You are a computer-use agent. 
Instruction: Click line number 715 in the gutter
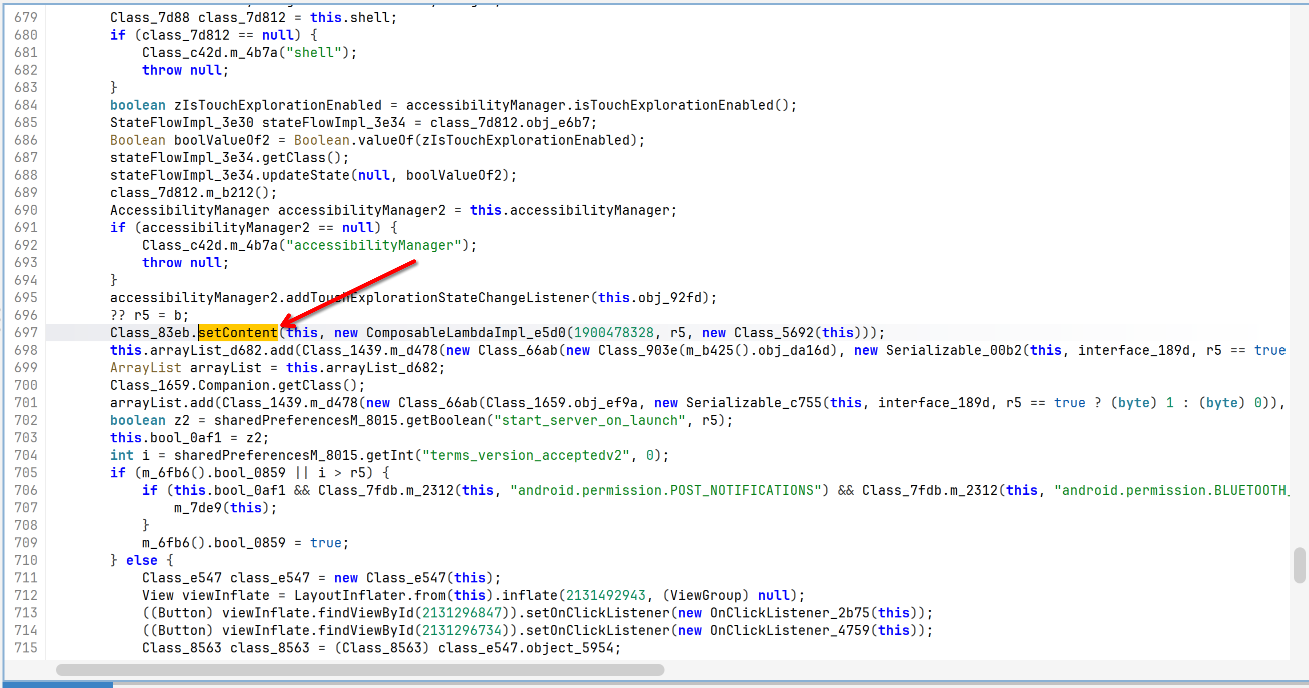[x=25, y=647]
